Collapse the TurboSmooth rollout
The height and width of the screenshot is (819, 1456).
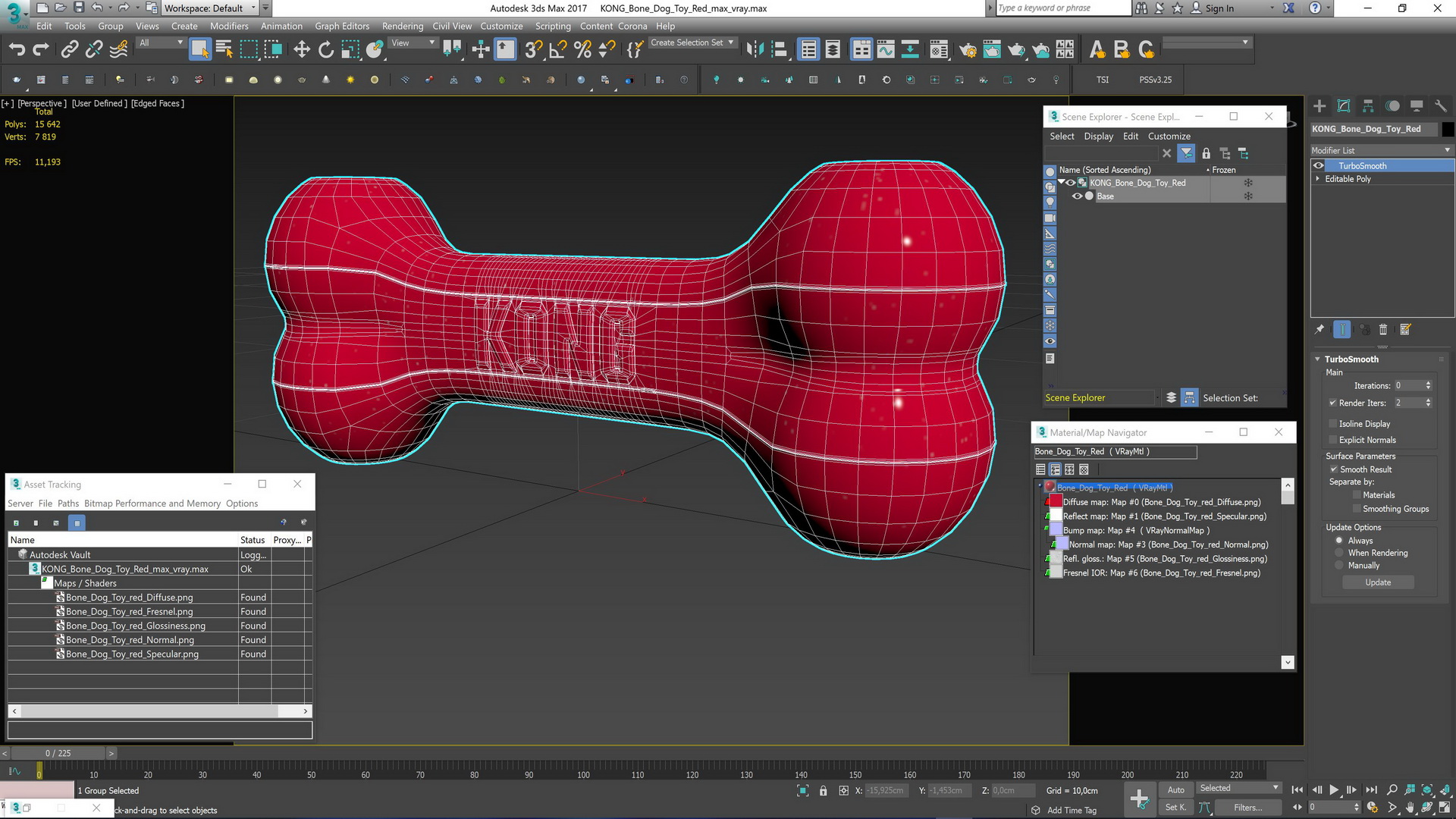click(x=1317, y=359)
